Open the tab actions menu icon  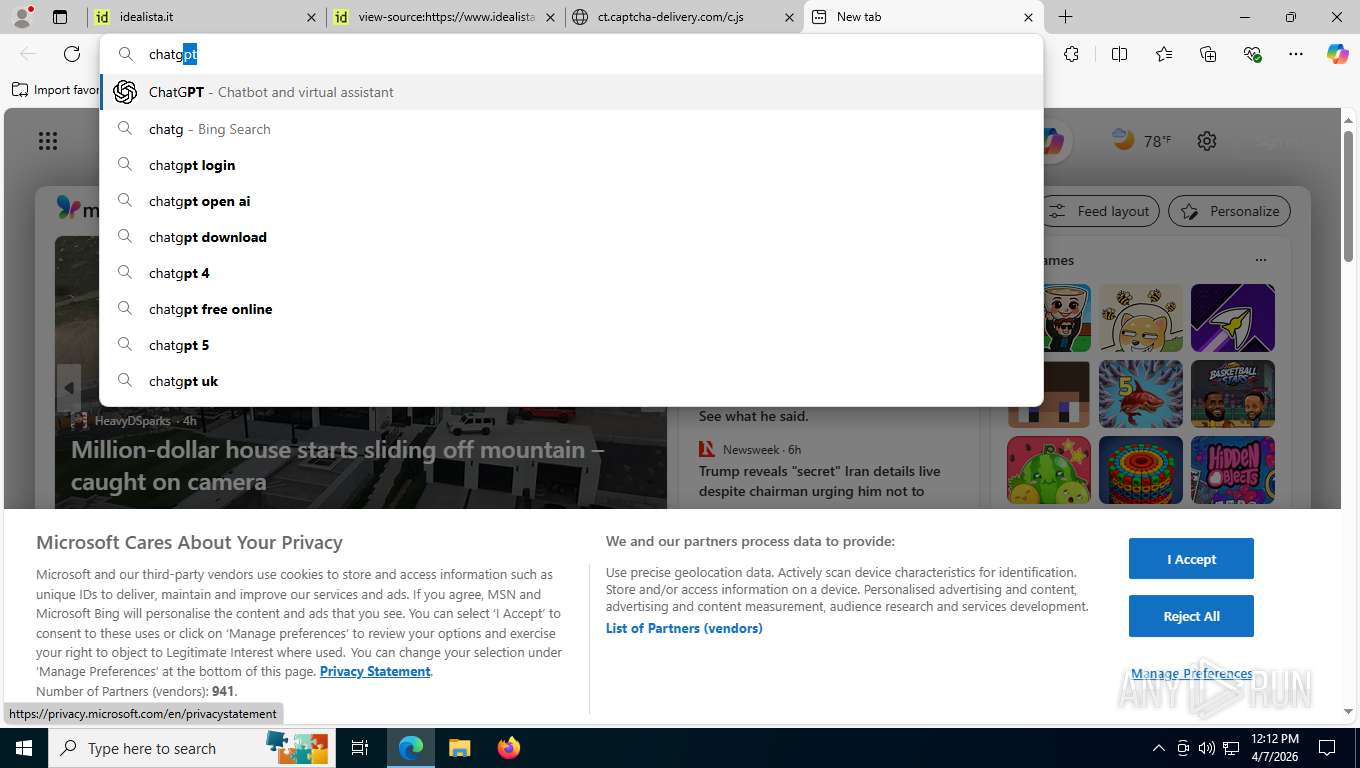coord(60,17)
